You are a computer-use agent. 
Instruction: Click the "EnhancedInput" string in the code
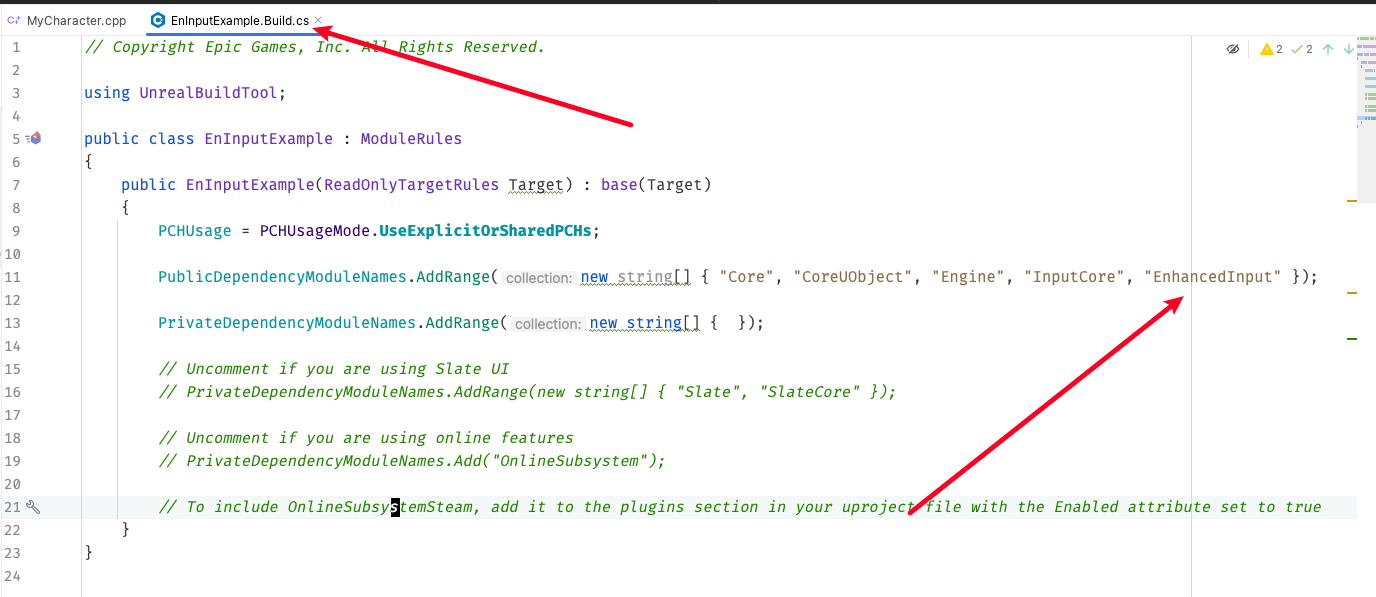point(1213,277)
